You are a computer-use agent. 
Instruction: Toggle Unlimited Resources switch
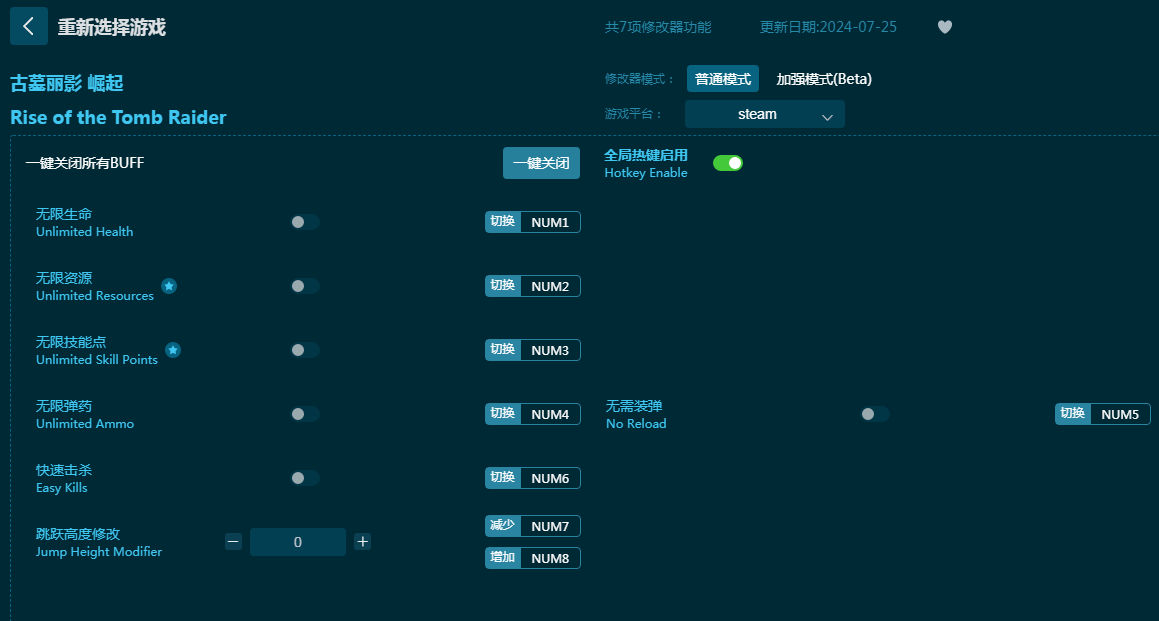tap(305, 286)
